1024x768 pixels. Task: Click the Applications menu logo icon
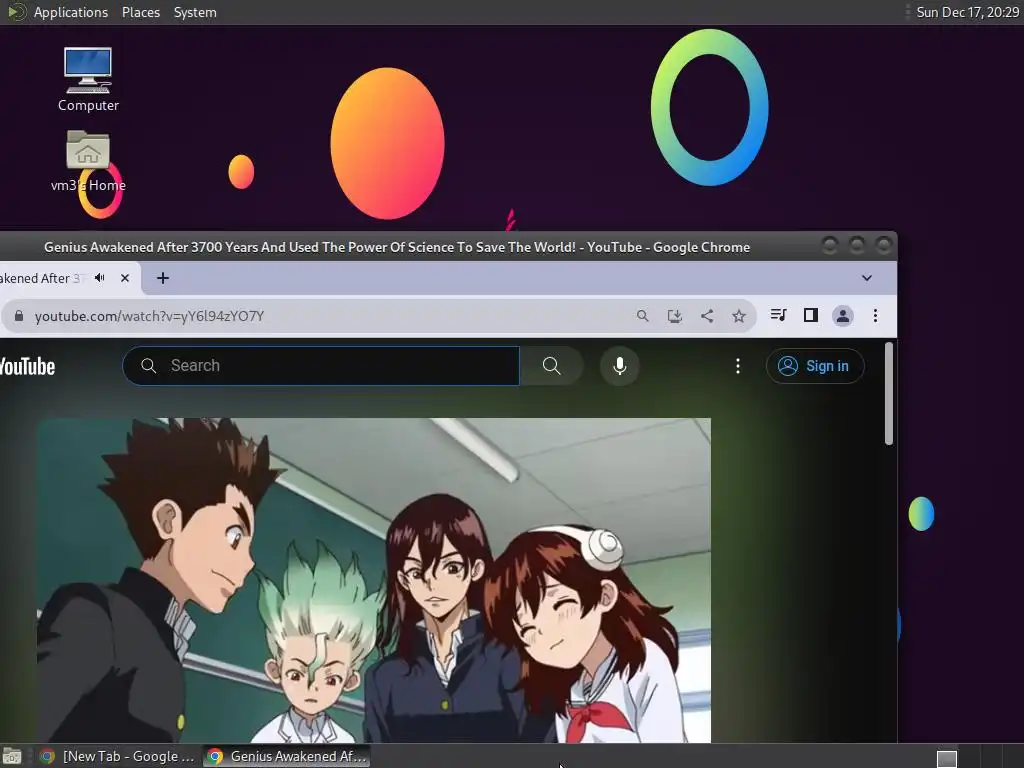pos(16,12)
